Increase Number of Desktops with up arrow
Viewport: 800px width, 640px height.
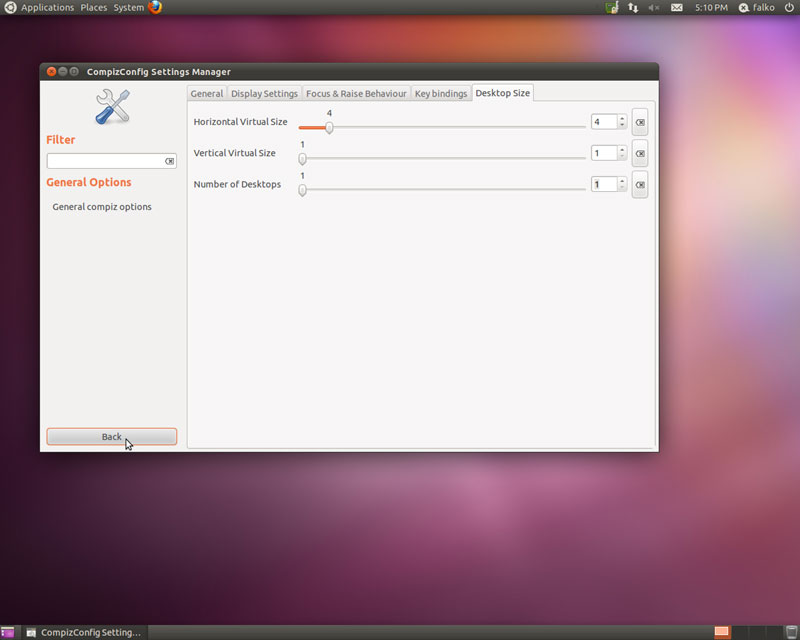coord(621,181)
